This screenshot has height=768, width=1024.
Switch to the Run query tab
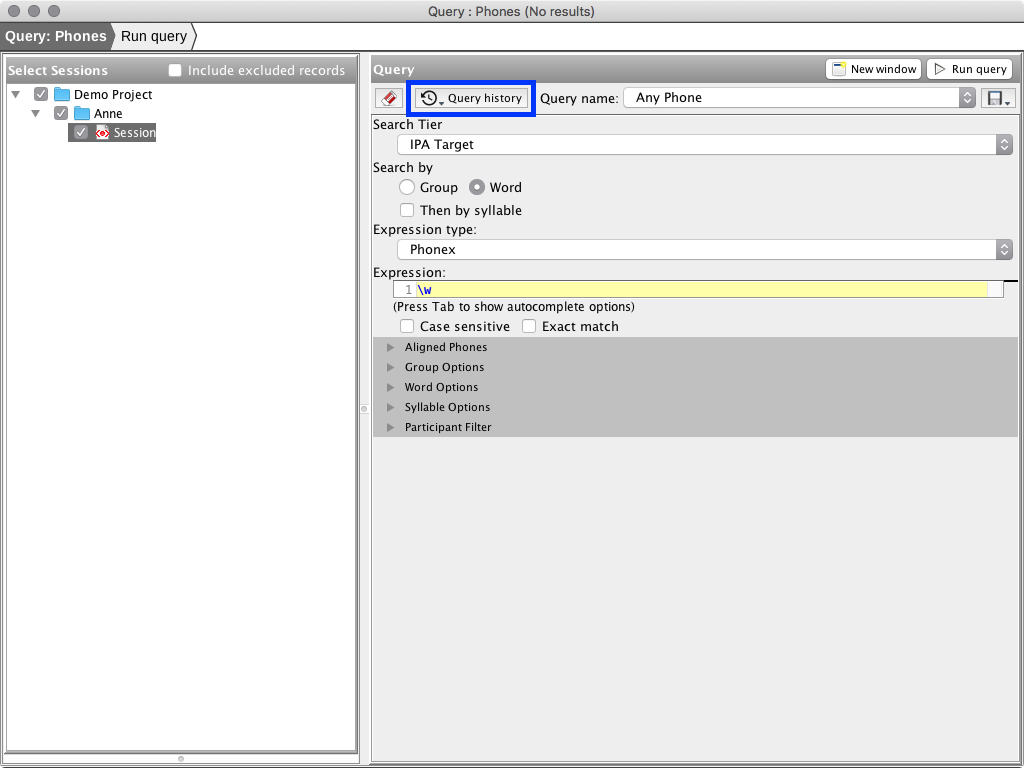click(152, 36)
